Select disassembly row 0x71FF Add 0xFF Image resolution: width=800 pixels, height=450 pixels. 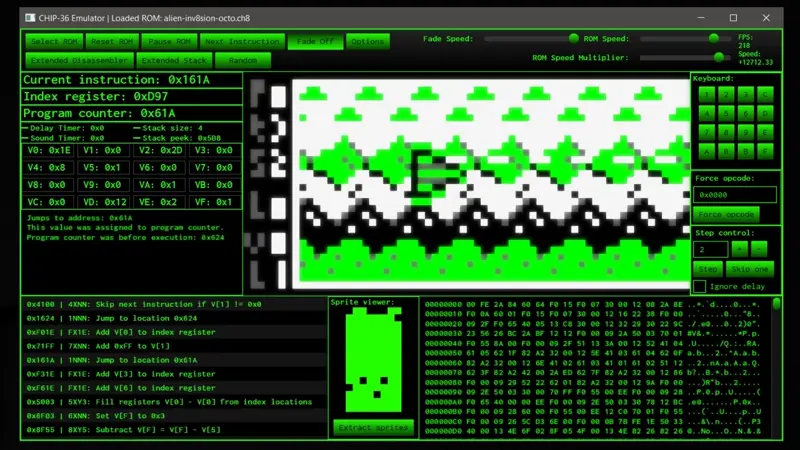174,346
